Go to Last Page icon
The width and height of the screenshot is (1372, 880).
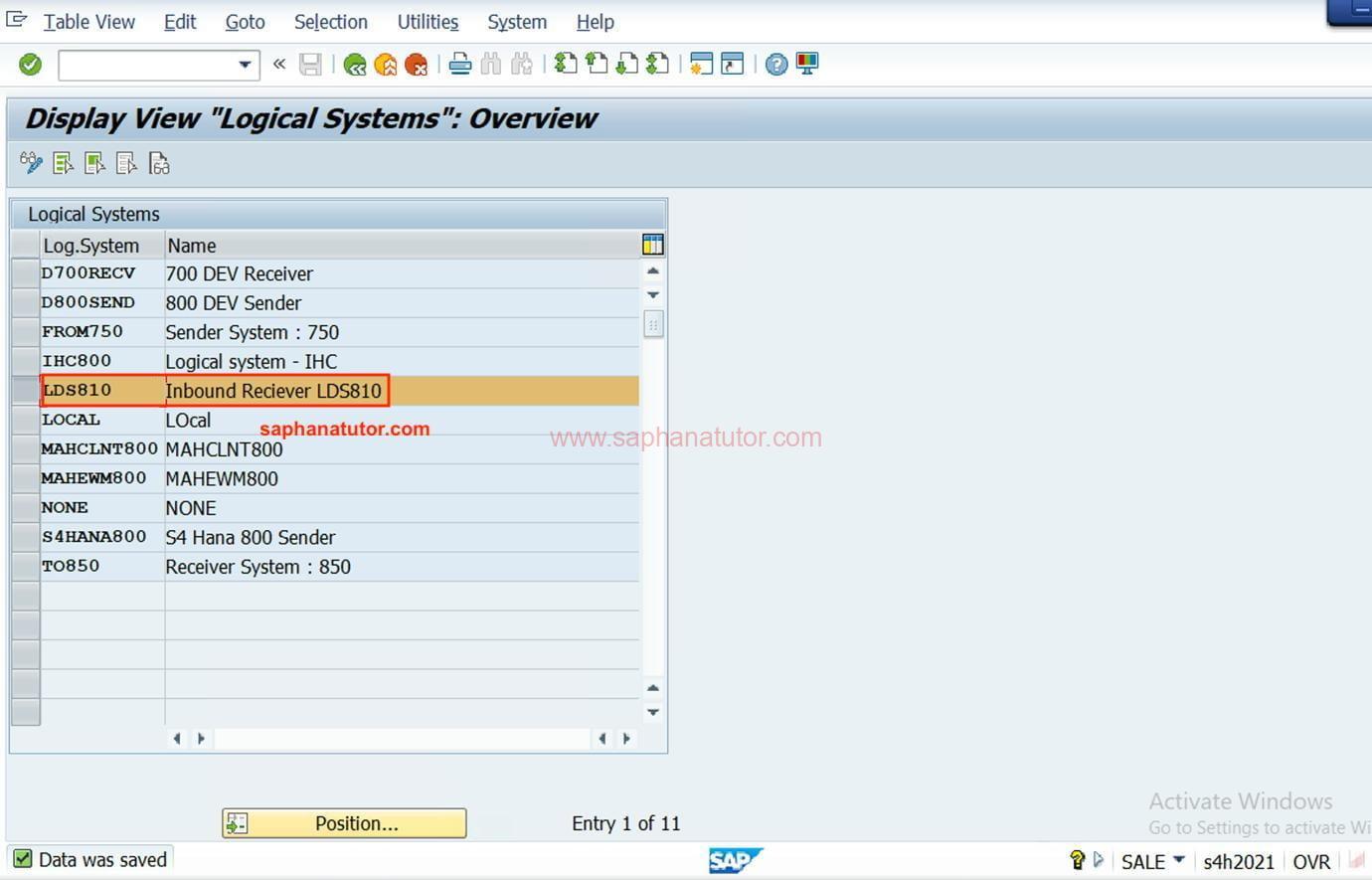[x=657, y=65]
